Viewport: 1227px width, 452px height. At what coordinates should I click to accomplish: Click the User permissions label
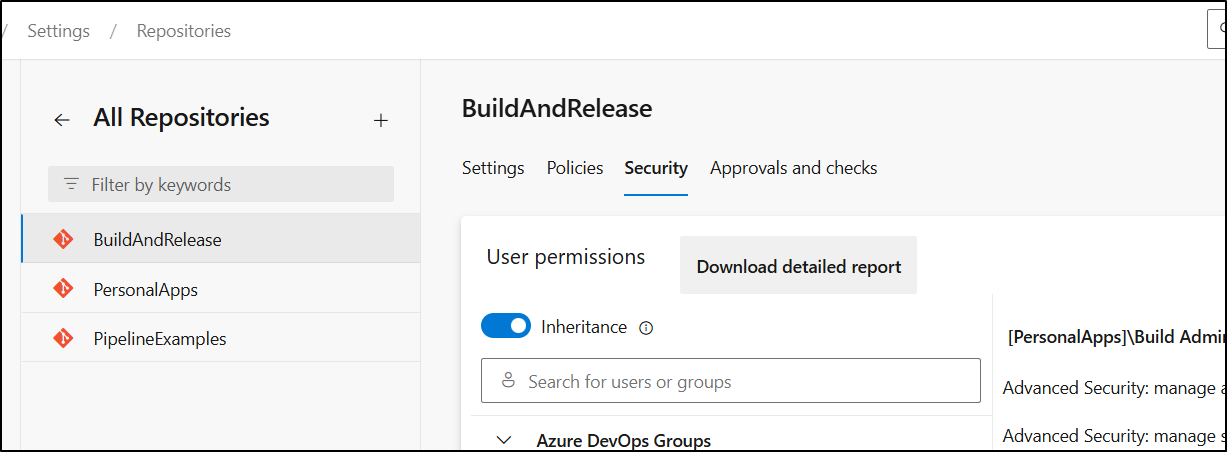pyautogui.click(x=566, y=257)
